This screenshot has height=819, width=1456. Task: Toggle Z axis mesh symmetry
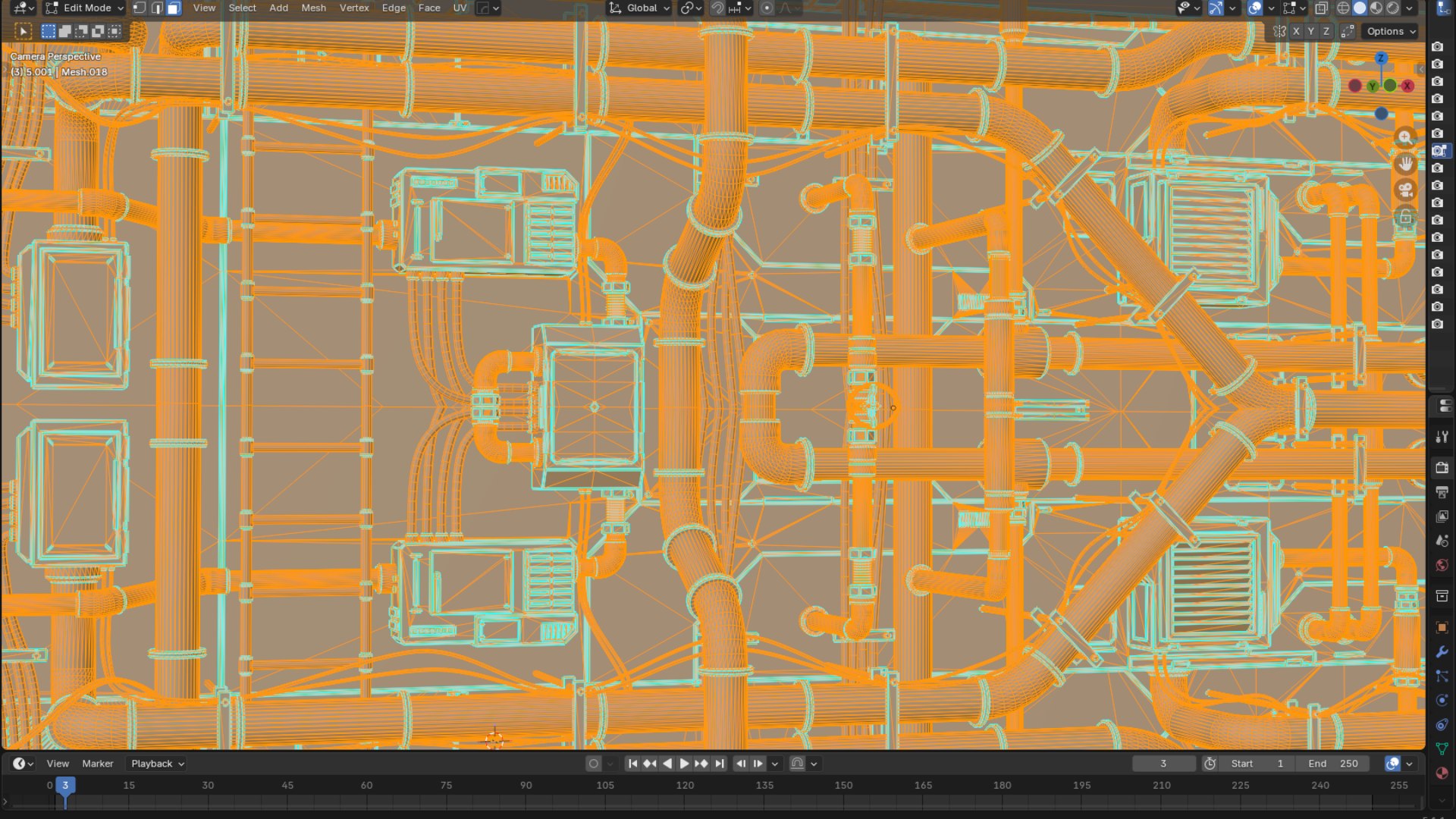click(x=1326, y=31)
